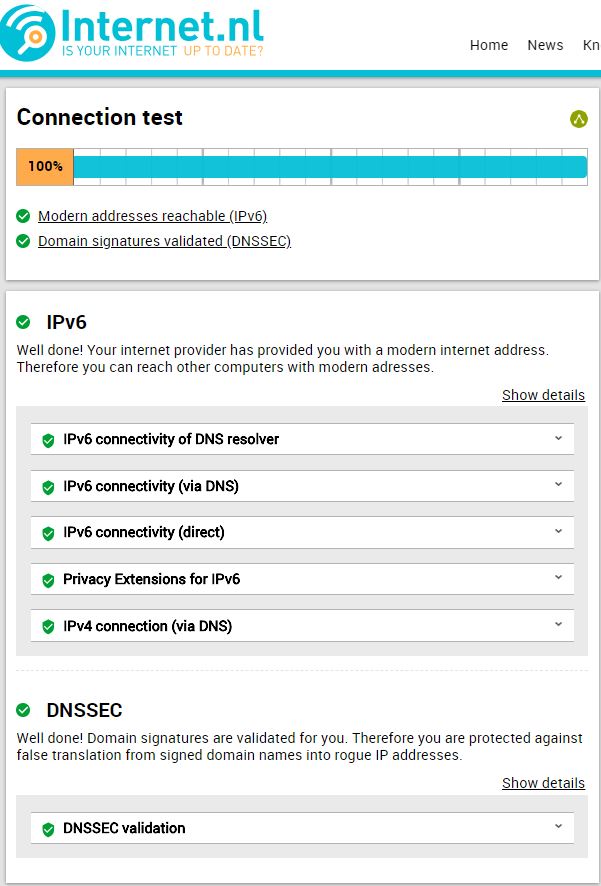The width and height of the screenshot is (601, 886).
Task: Click shield icon beside DNSSEC validation
Action: coord(49,829)
